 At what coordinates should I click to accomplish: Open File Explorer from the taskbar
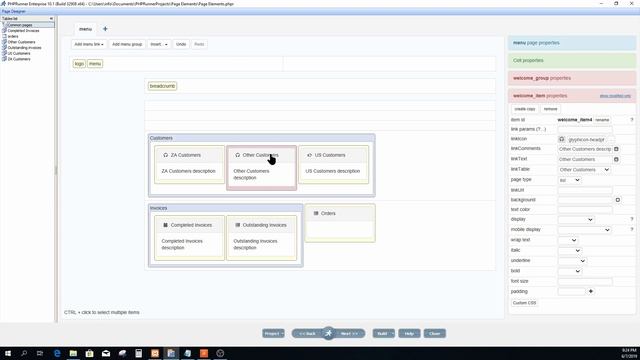pos(73,353)
